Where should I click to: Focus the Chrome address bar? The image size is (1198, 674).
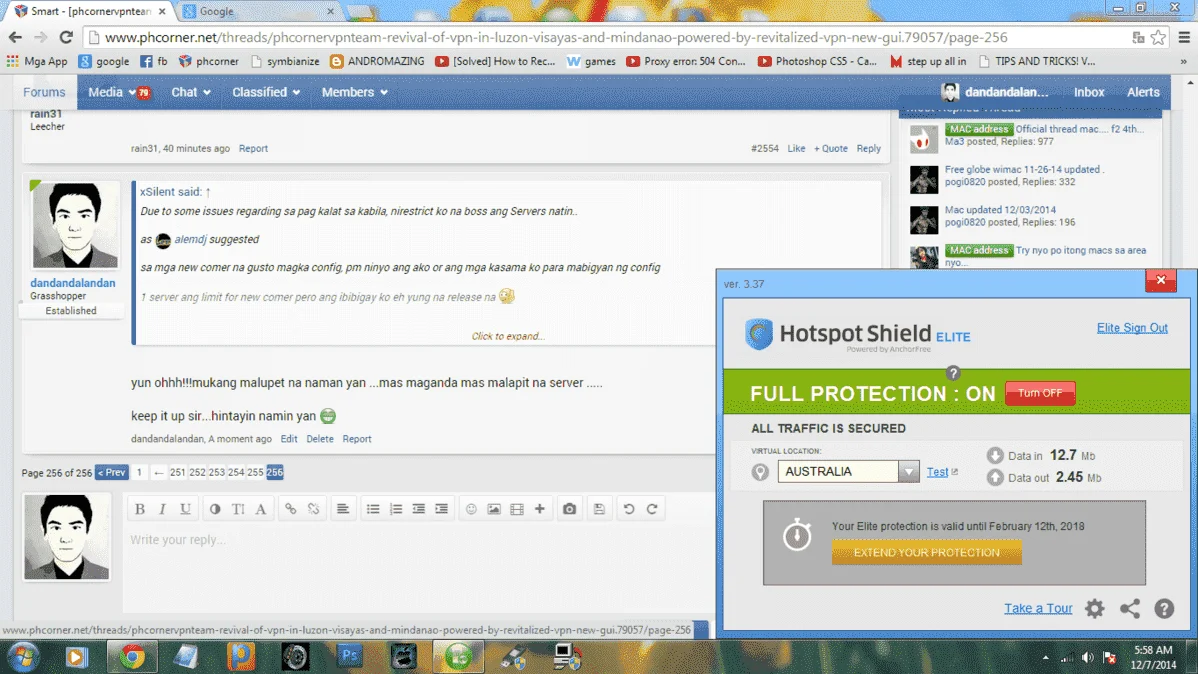click(x=604, y=37)
